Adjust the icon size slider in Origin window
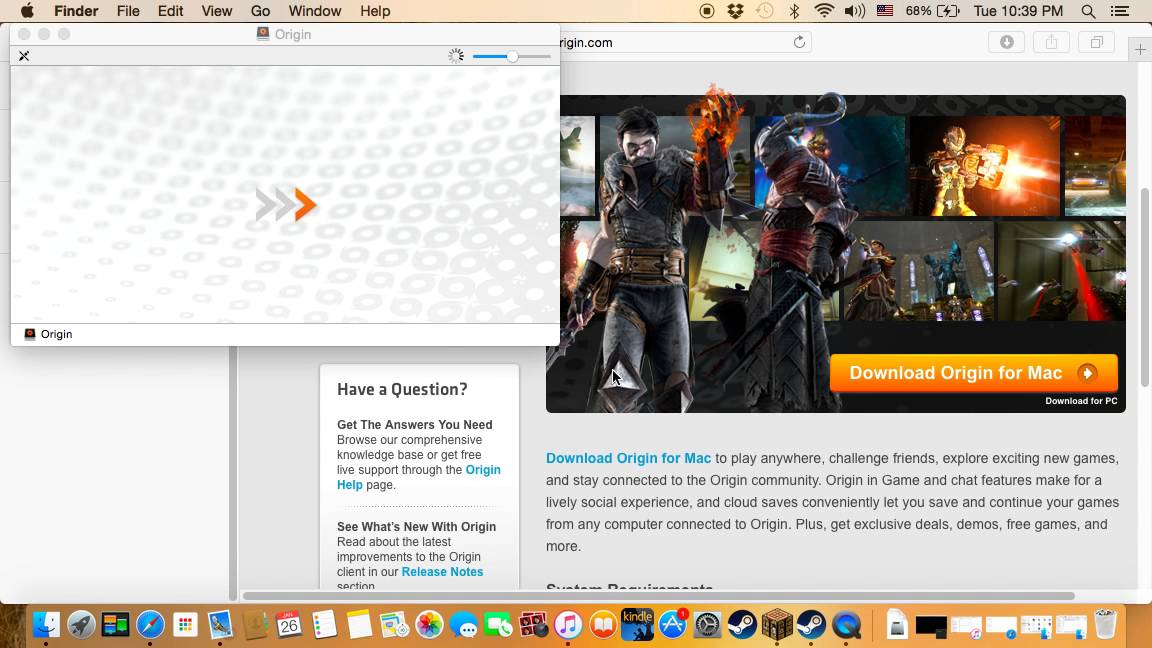Viewport: 1152px width, 648px height. click(511, 57)
